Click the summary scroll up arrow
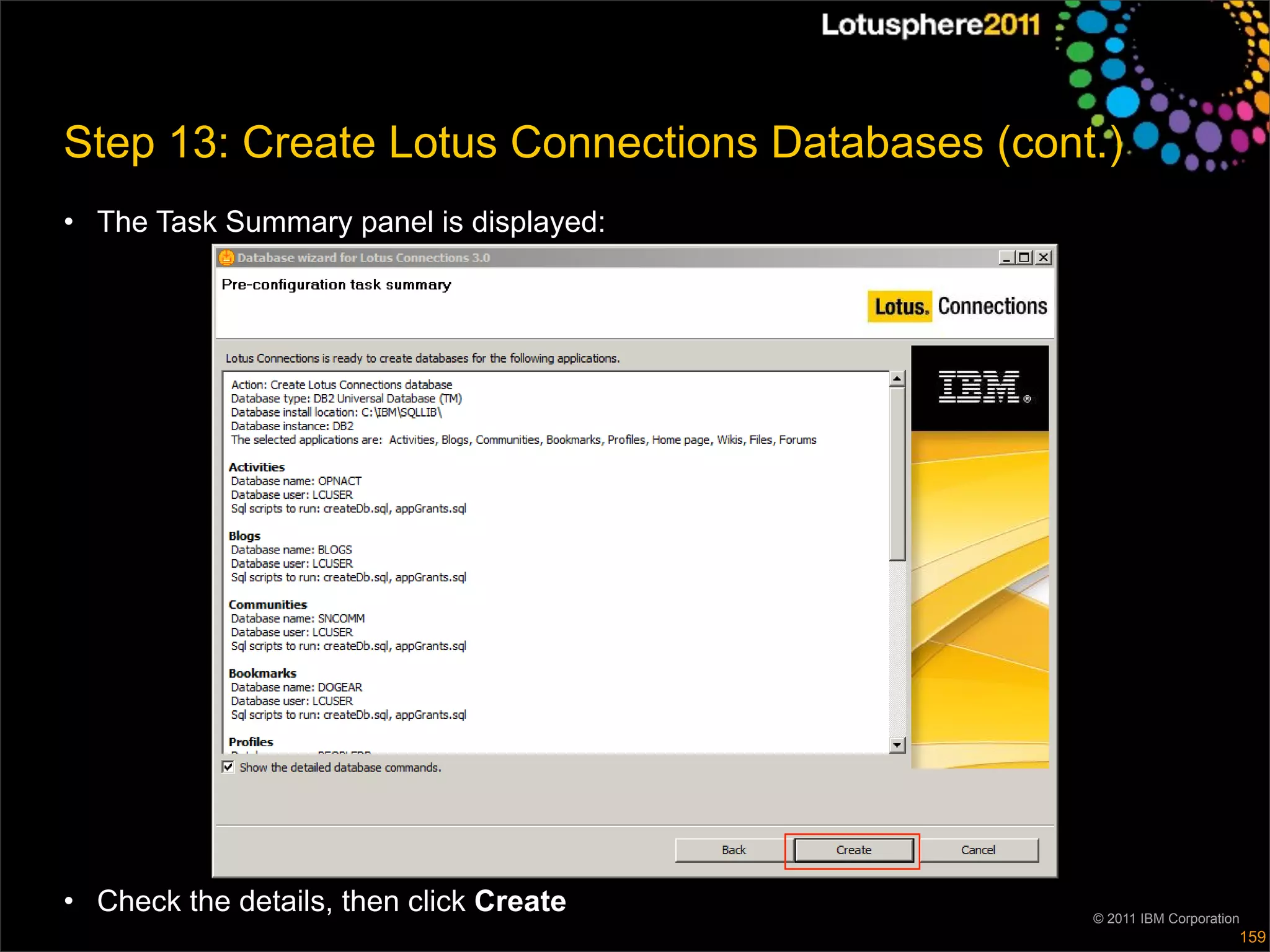The width and height of the screenshot is (1270, 952). 897,378
